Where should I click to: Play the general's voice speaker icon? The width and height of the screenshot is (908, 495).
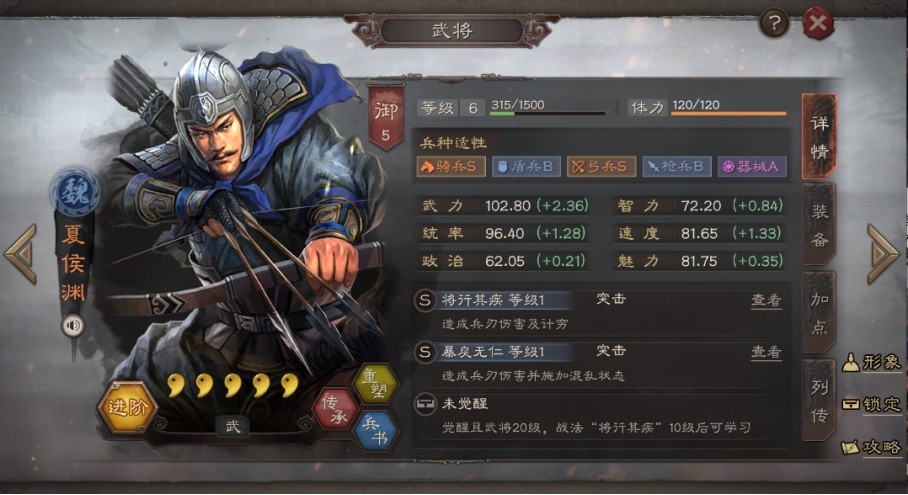(x=73, y=325)
